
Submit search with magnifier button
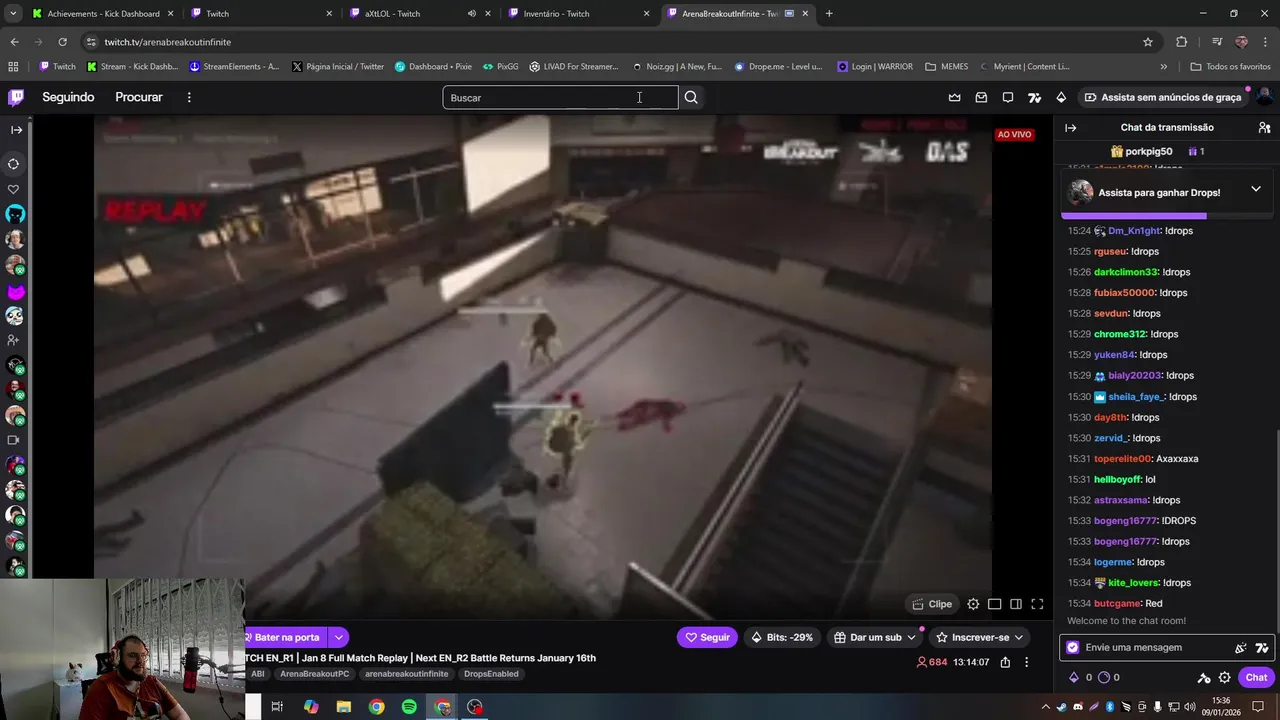click(x=691, y=97)
